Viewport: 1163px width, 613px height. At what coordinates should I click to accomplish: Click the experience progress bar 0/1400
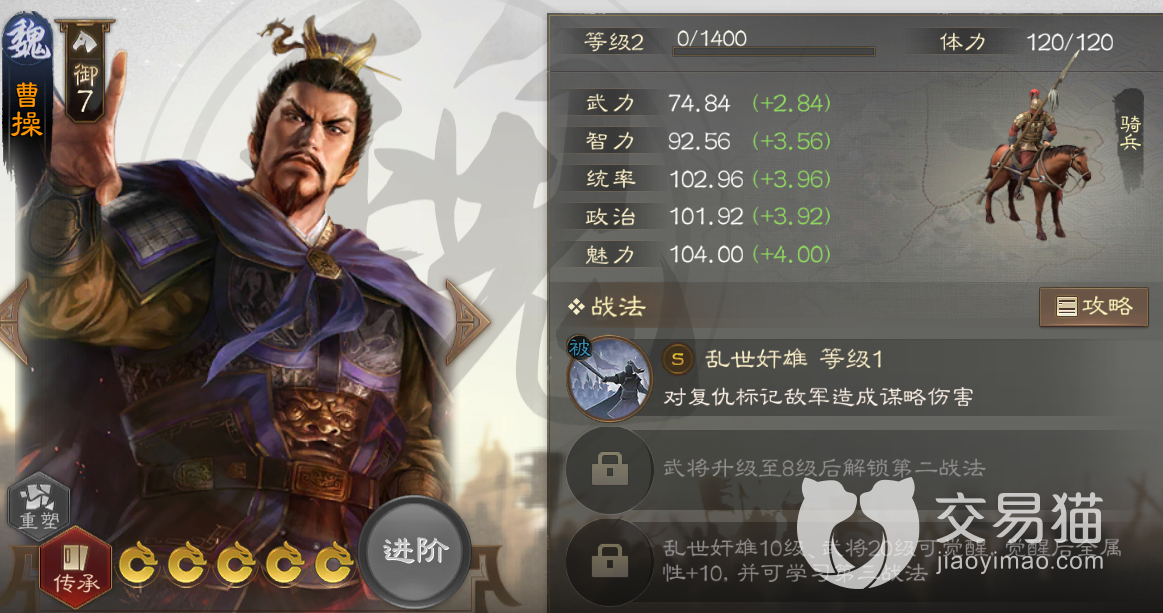coord(774,52)
